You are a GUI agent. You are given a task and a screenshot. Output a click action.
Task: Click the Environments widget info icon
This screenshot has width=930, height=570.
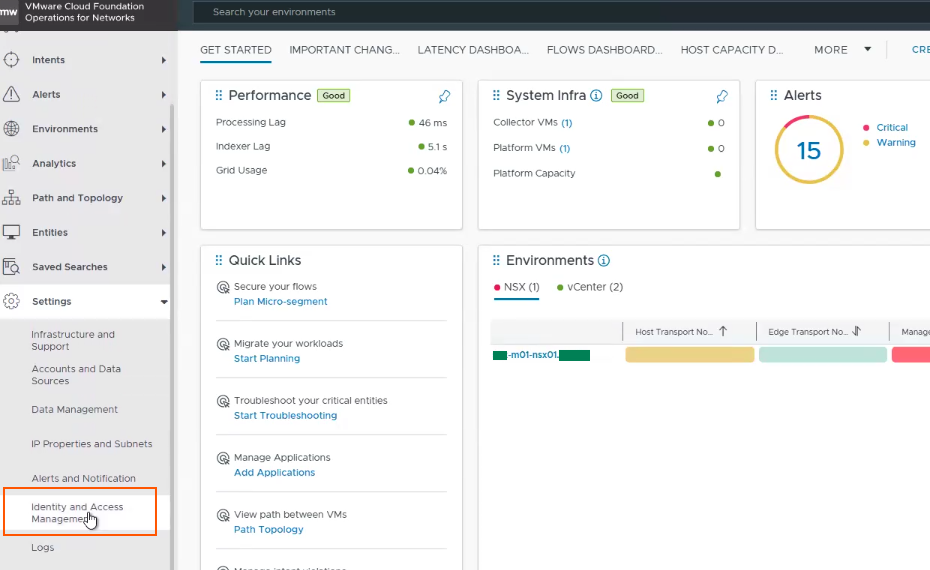pos(604,260)
